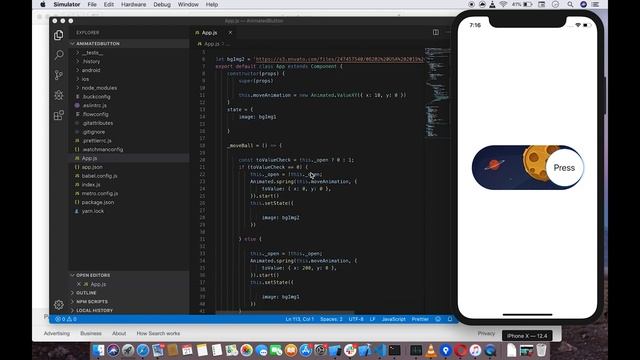Collapse the OPEN EDITORS section
Screen dimensions: 640x360
[x=129, y=275]
